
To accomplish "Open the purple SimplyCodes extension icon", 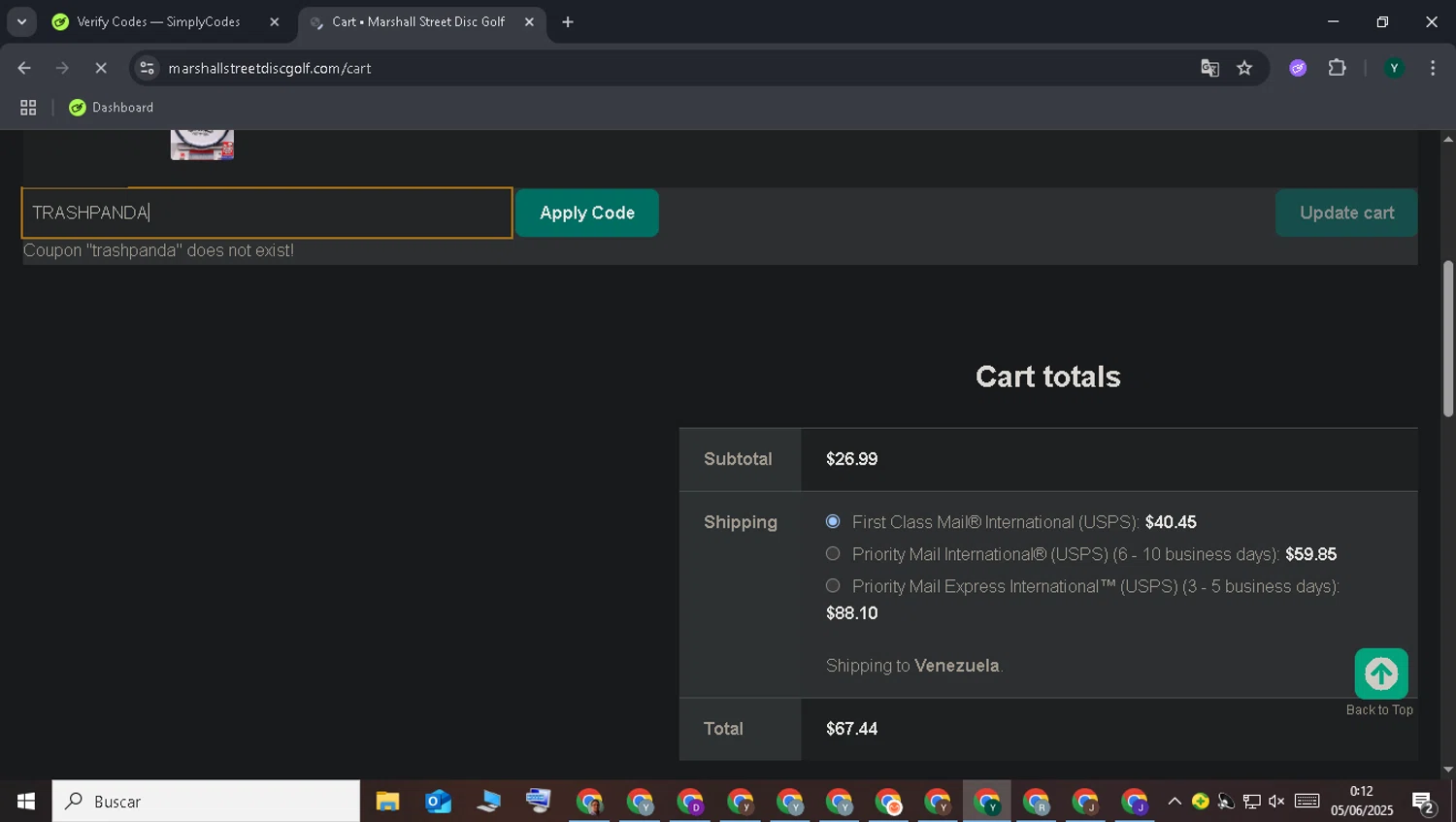I will click(1298, 68).
